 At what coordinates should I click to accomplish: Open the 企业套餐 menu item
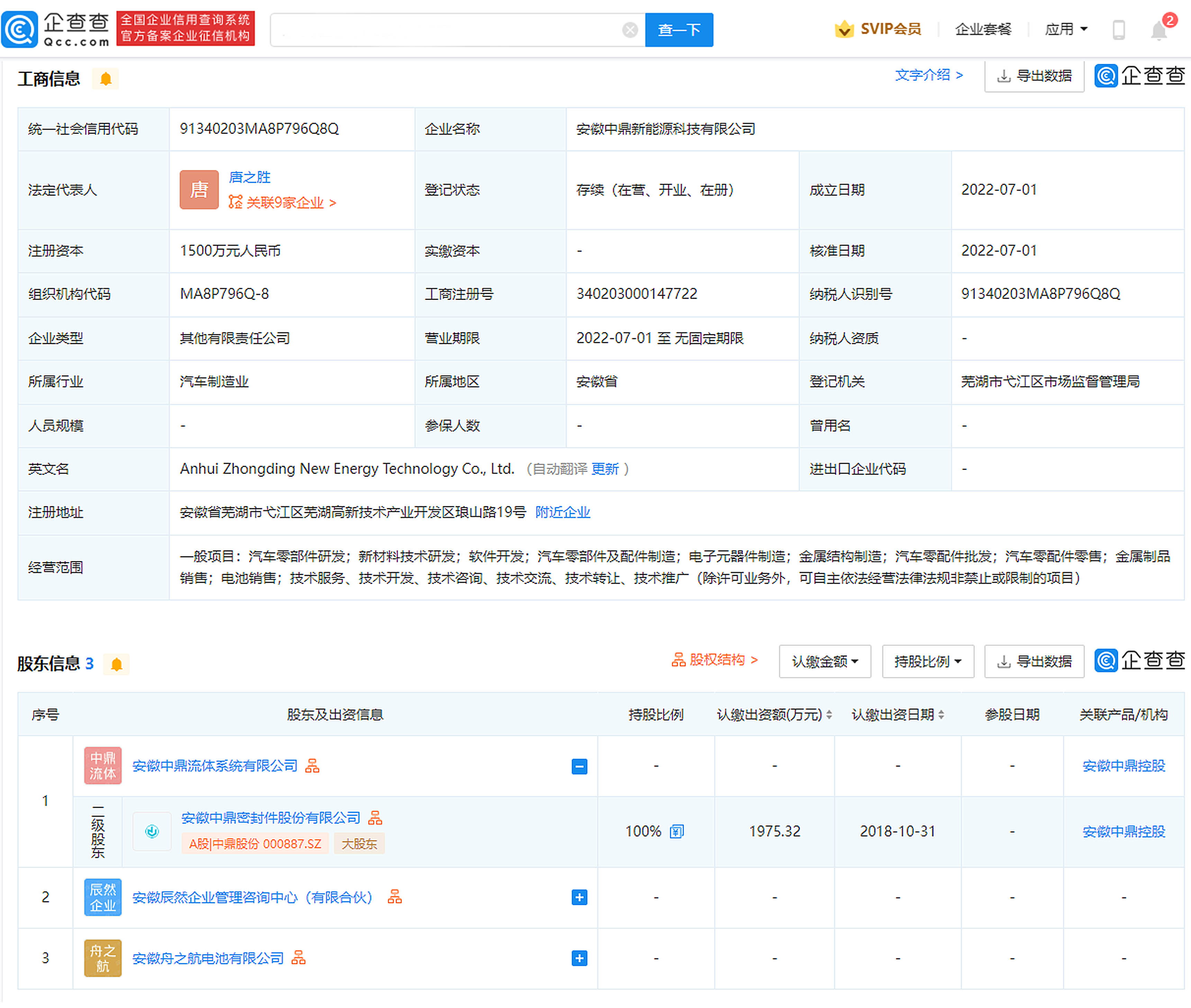[x=983, y=29]
